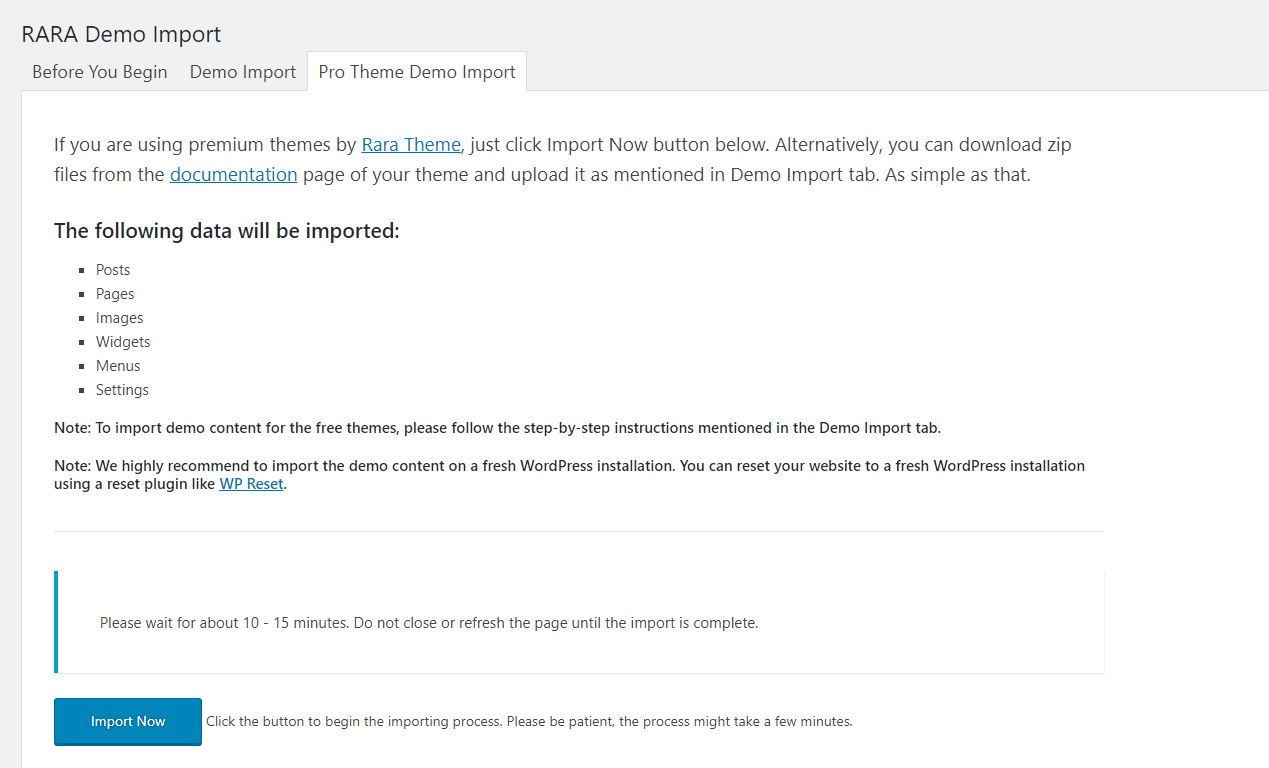Click the 'following data will be imported' heading
Screen dimensions: 1269x768
click(x=227, y=231)
